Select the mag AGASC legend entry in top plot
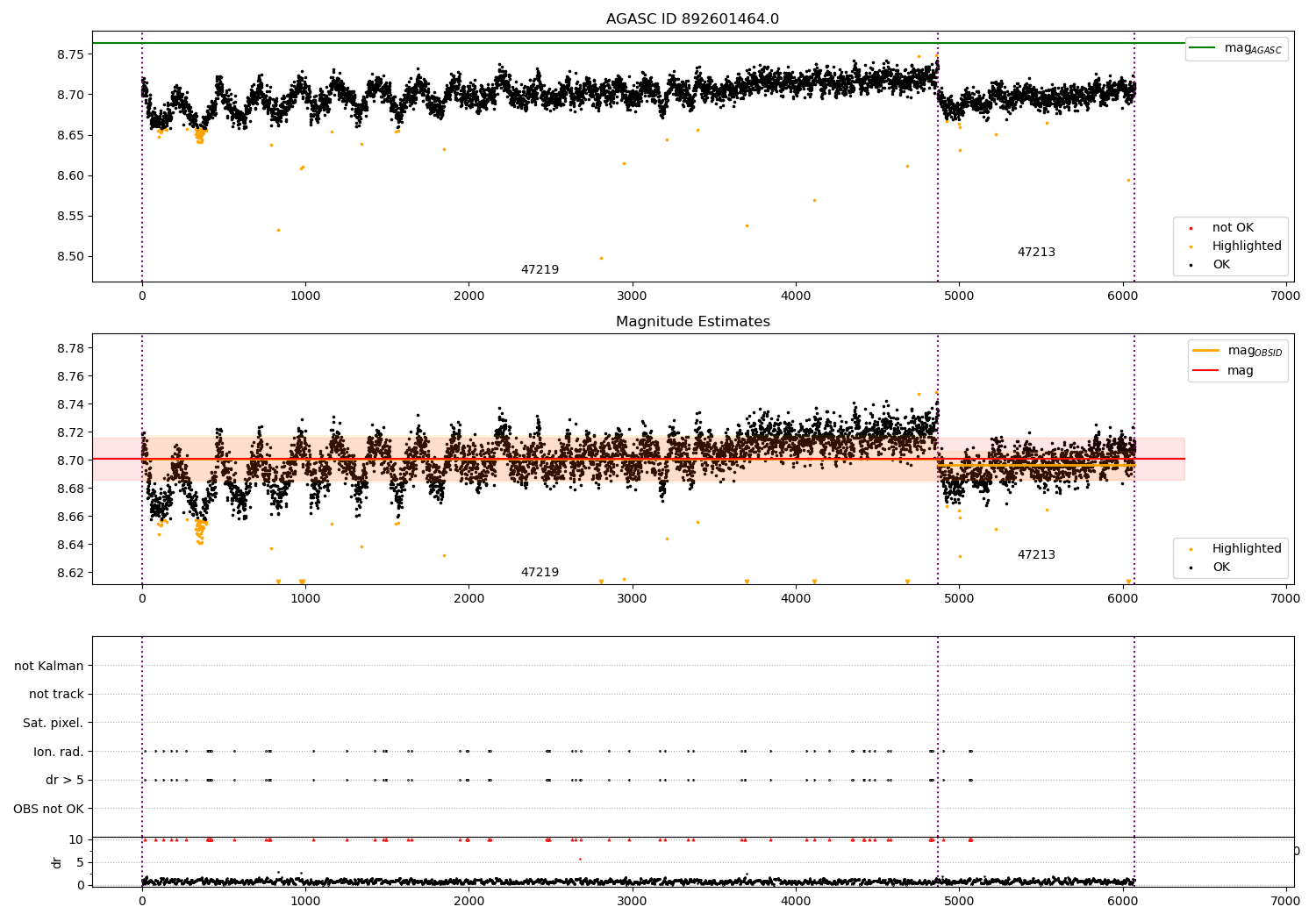The image size is (1316, 921). tap(1237, 48)
